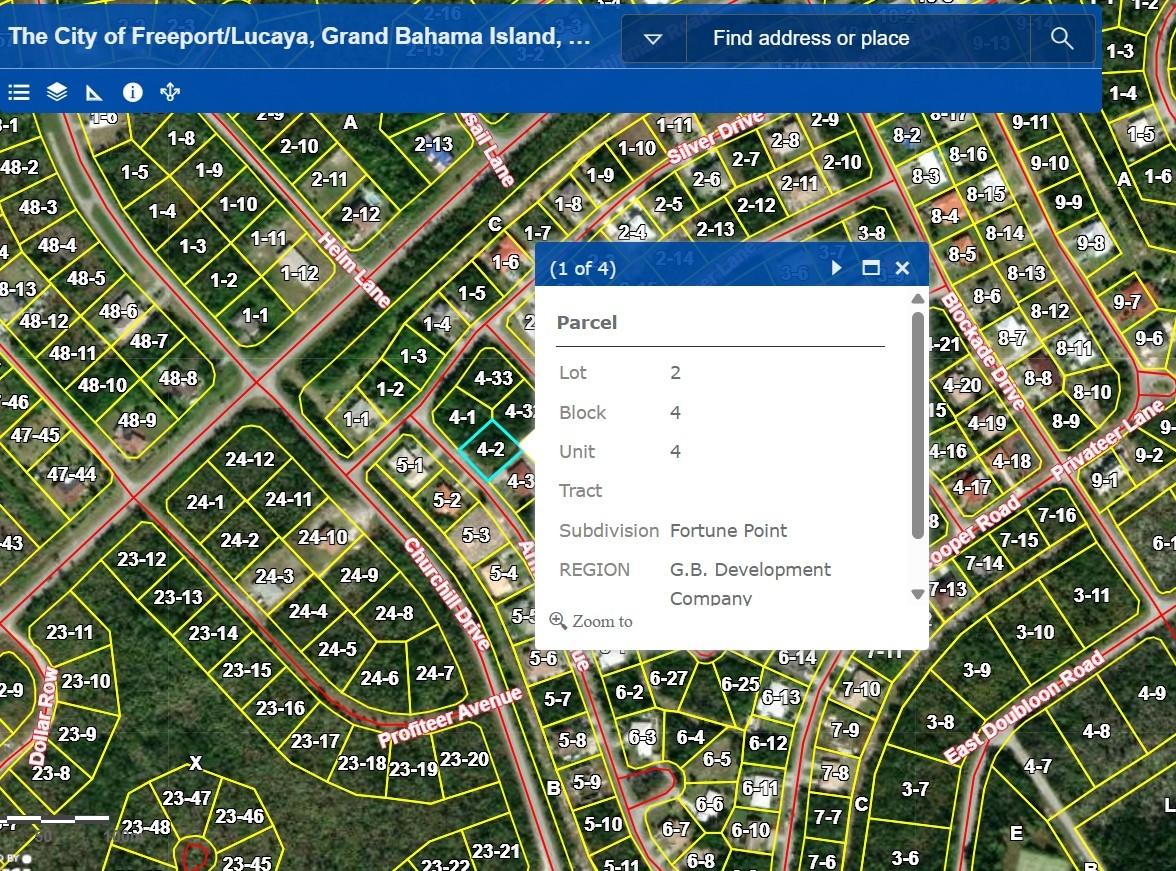Select the highlighted parcel 4-2
This screenshot has width=1176, height=871.
[489, 450]
